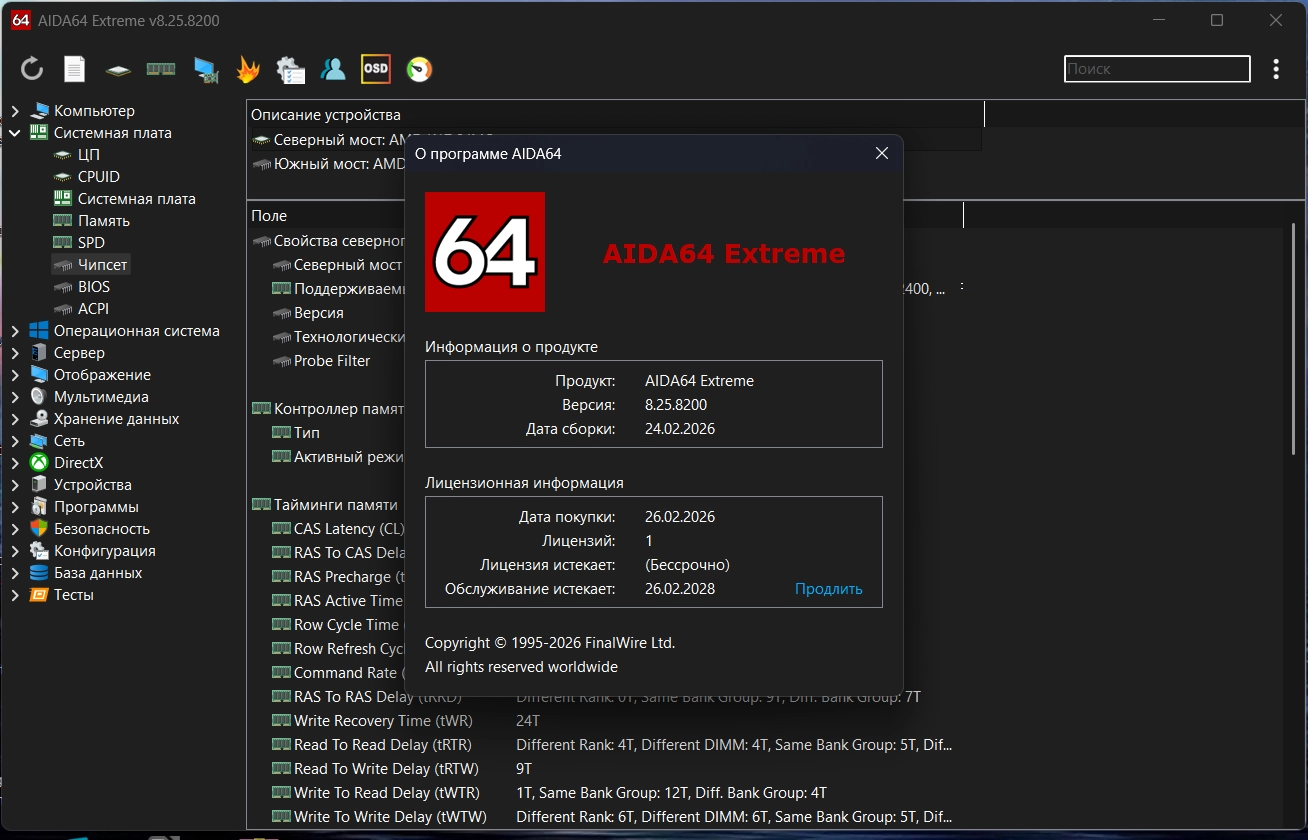Open the orange gauge toolbar icon
Image resolution: width=1308 pixels, height=840 pixels.
pyautogui.click(x=419, y=69)
